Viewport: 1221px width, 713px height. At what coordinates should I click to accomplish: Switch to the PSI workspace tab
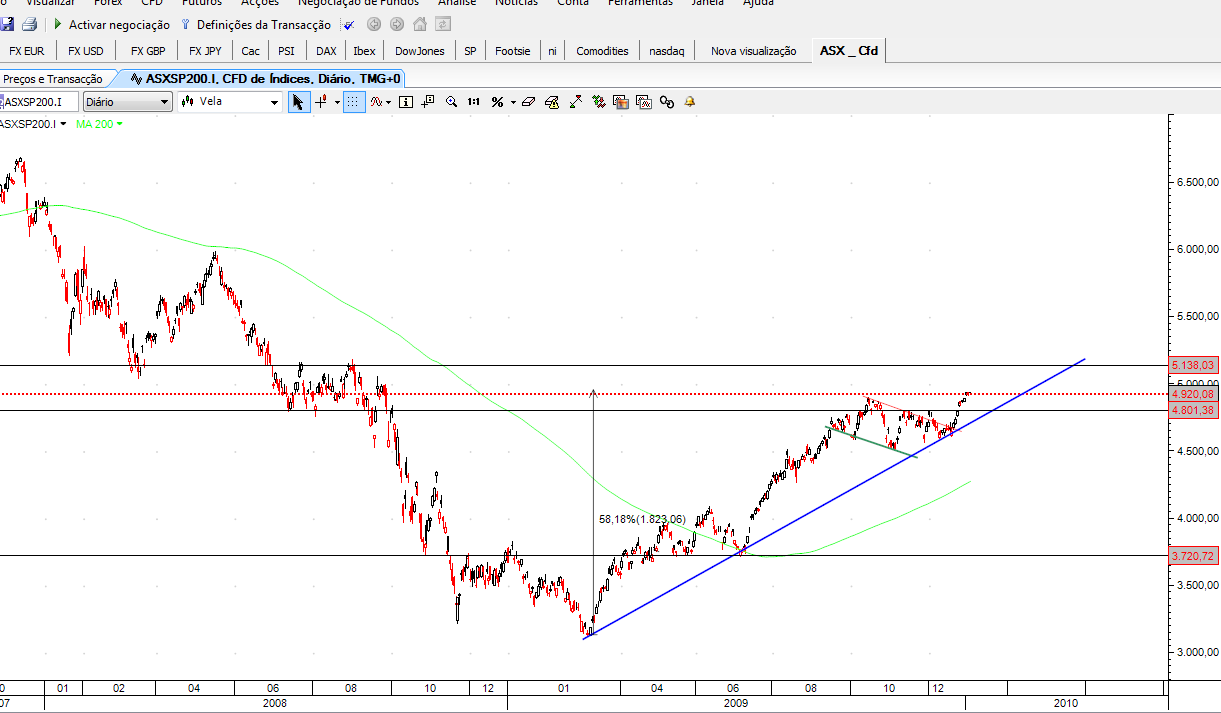[287, 51]
